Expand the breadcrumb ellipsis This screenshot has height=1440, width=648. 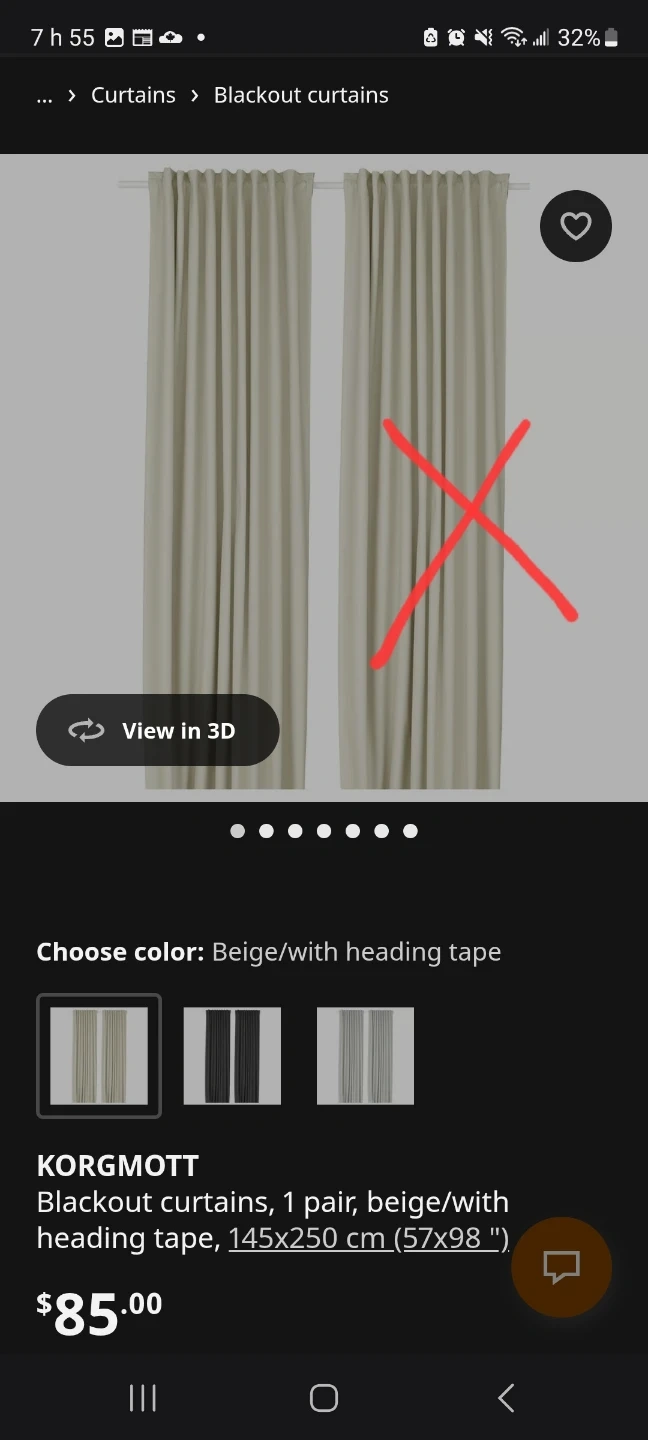[44, 96]
